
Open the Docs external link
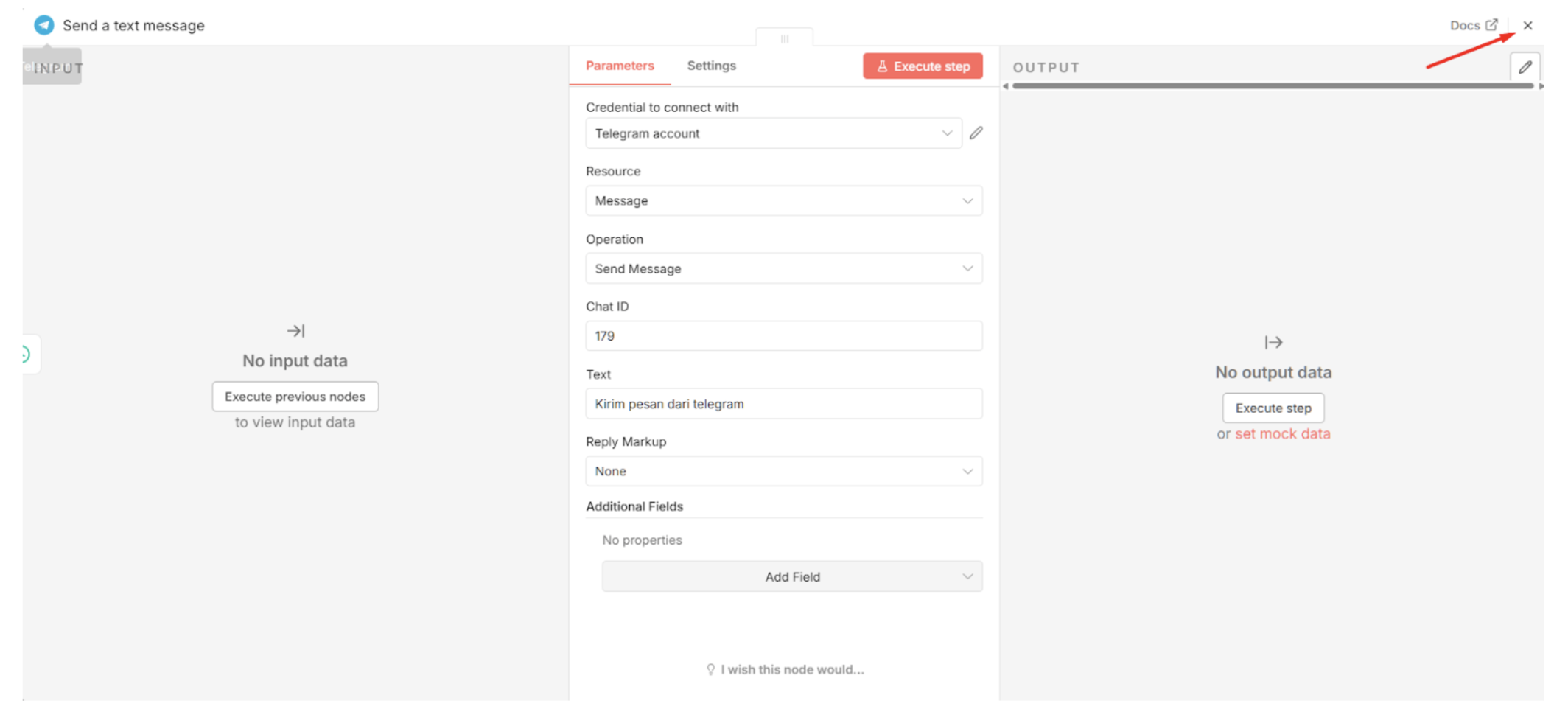pos(1474,25)
